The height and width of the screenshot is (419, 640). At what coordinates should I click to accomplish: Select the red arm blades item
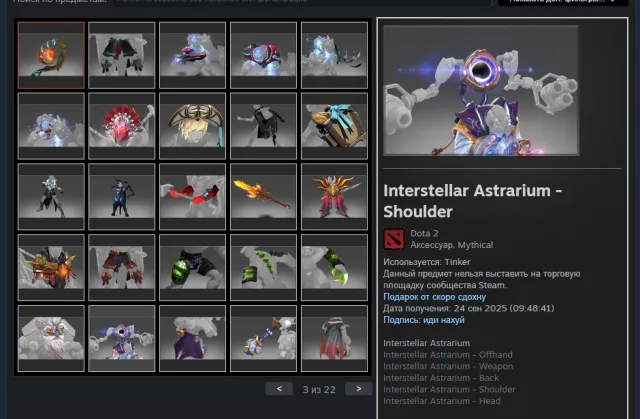[192, 197]
